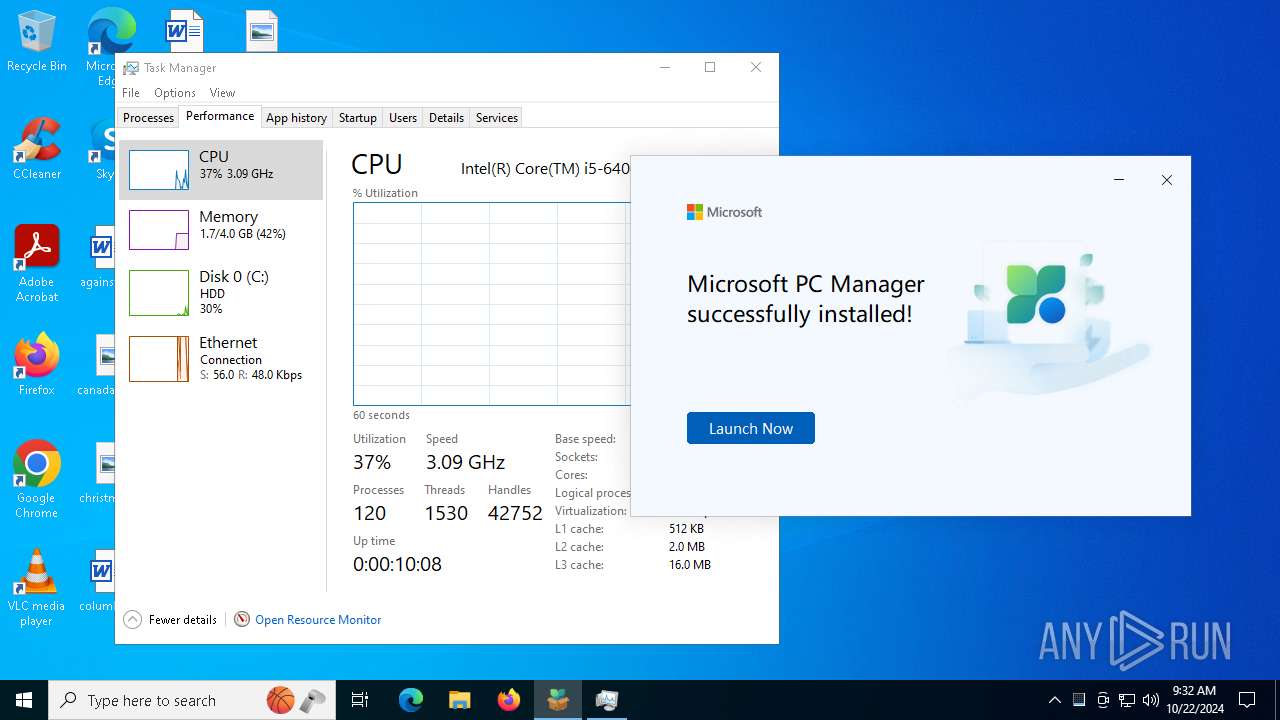Select Disk 0 (C:) performance item
The height and width of the screenshot is (720, 1280).
point(221,292)
